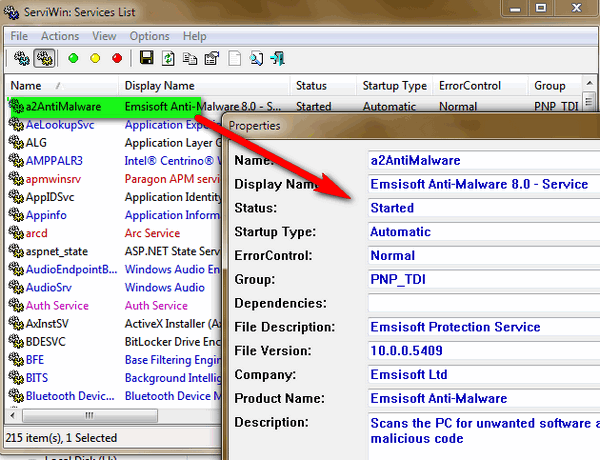Click ServiWin title bar app icon

click(x=11, y=12)
